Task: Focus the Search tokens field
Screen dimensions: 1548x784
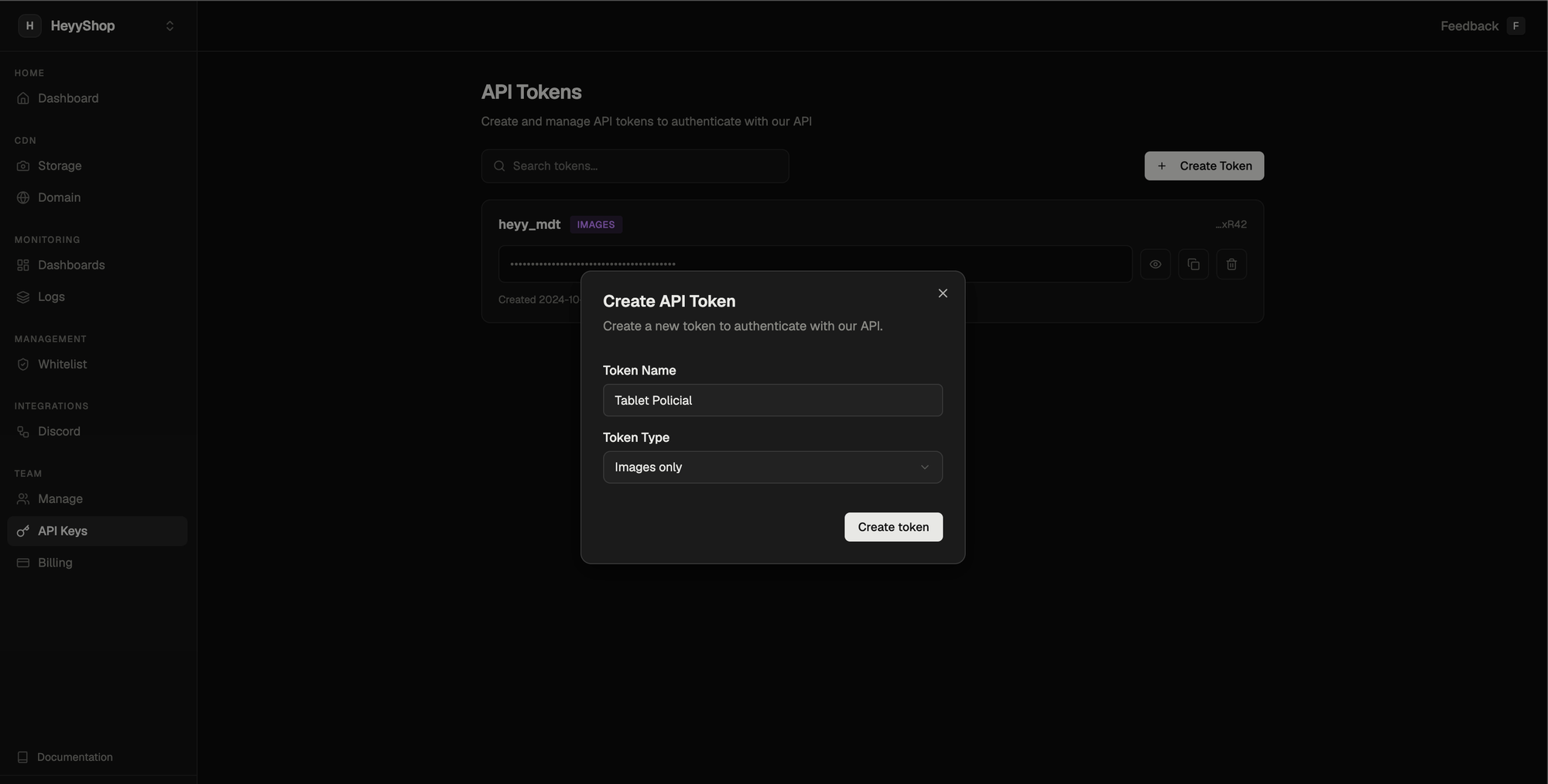Action: tap(635, 166)
